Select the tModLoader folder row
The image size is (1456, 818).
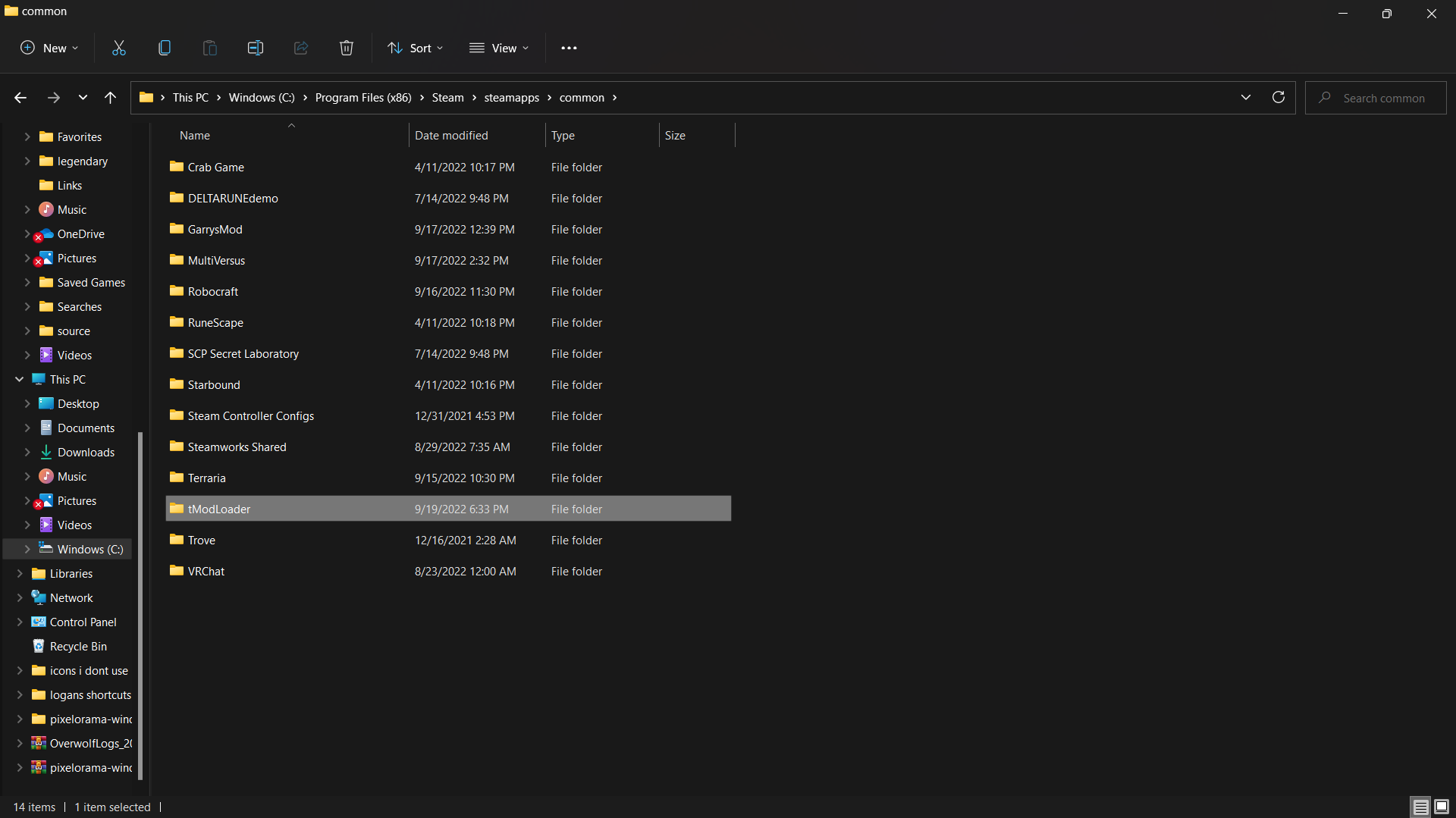[x=448, y=509]
